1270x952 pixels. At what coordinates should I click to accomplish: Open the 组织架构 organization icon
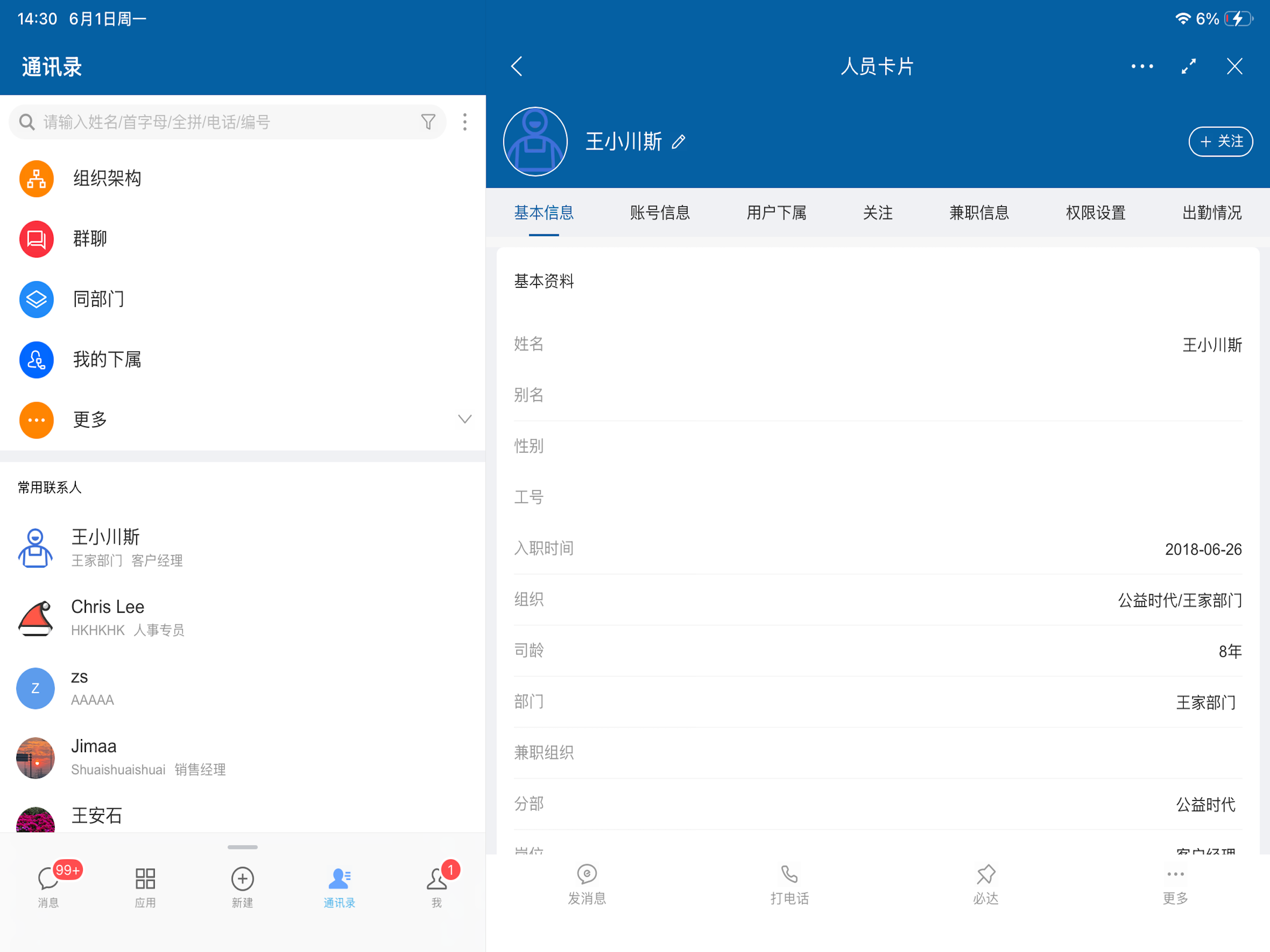tap(36, 178)
